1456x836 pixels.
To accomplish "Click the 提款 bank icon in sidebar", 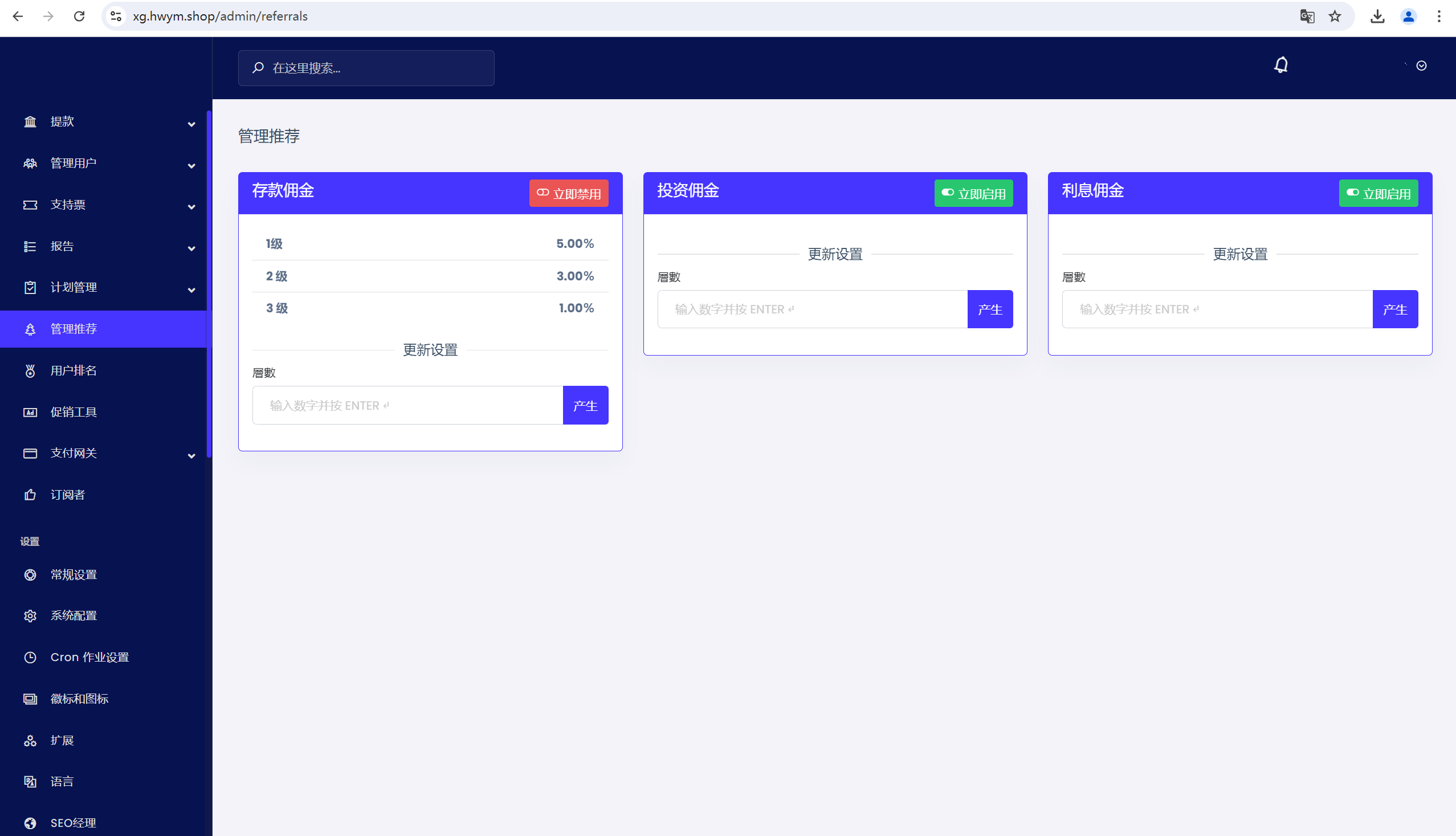I will (x=30, y=122).
